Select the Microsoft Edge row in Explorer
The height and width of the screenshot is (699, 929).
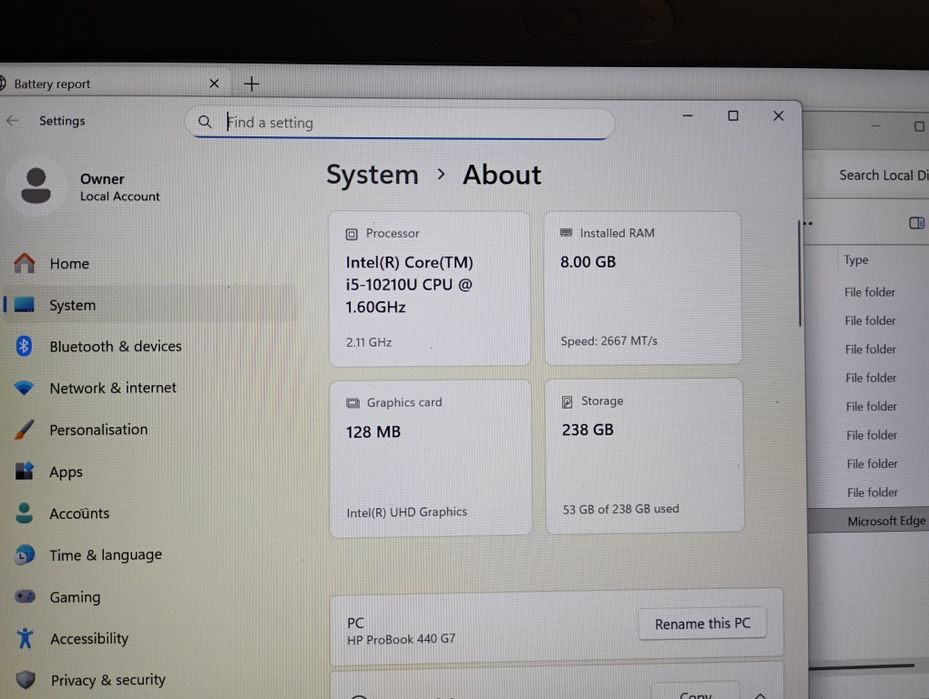pos(869,521)
